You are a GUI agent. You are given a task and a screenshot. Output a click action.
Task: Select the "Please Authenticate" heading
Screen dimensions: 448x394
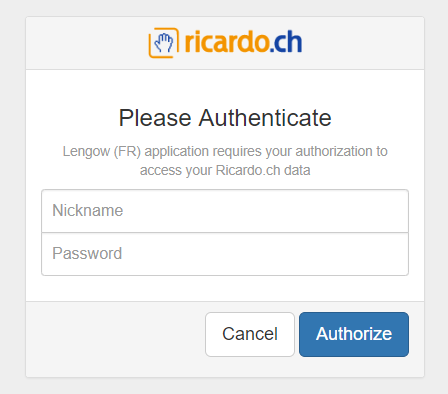[225, 118]
